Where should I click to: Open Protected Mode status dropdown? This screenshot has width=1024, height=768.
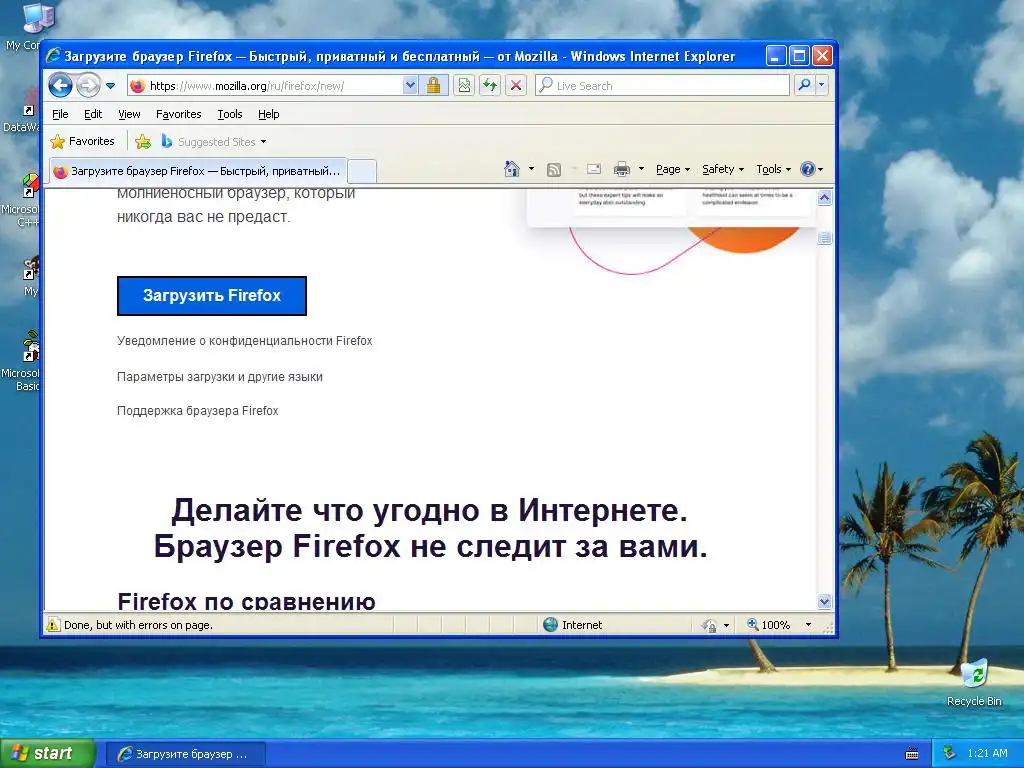pyautogui.click(x=715, y=625)
